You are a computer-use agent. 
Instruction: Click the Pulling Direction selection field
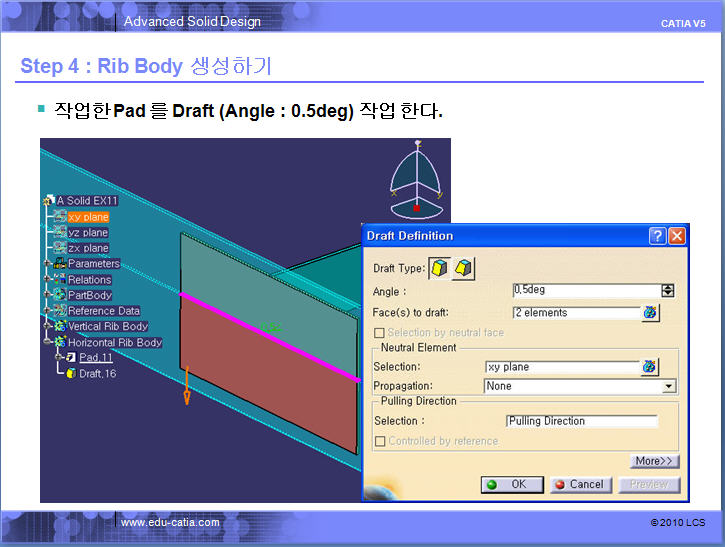click(581, 421)
